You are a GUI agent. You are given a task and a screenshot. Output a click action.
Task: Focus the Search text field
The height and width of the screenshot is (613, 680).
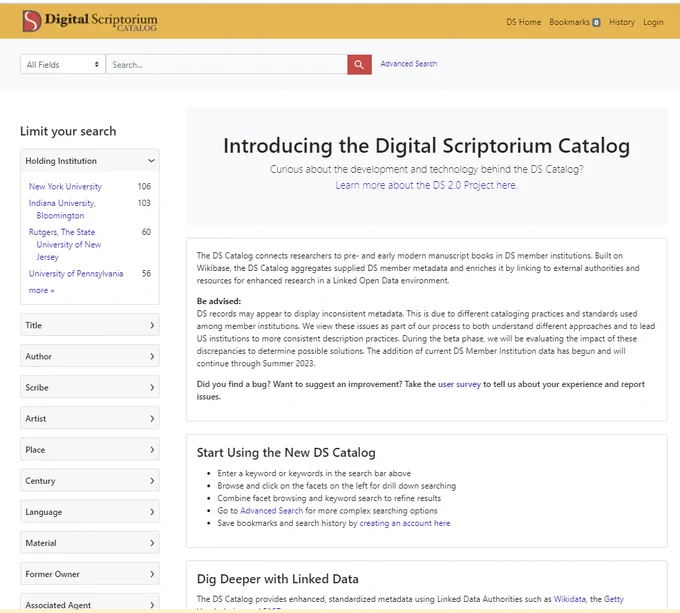pyautogui.click(x=226, y=65)
